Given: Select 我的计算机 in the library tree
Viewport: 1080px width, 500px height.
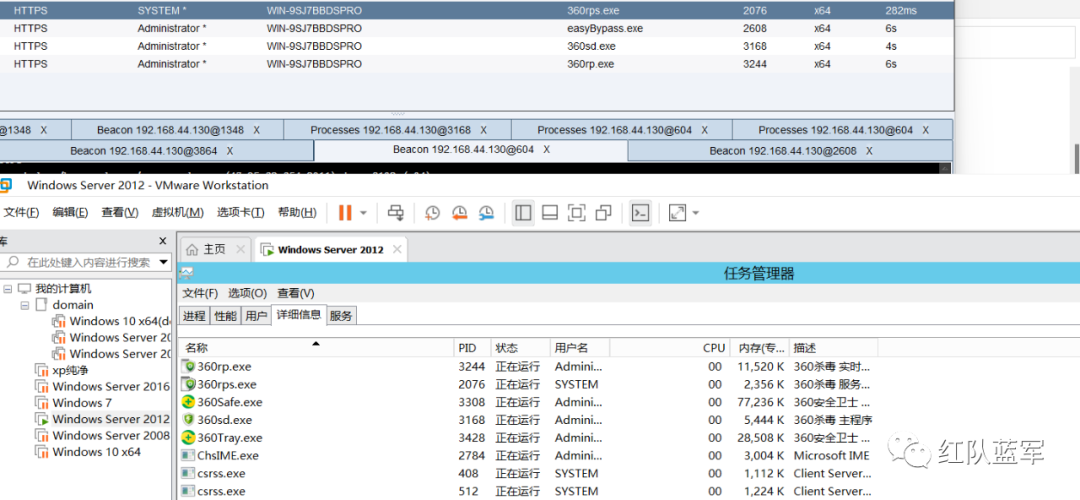Looking at the screenshot, I should [x=63, y=289].
